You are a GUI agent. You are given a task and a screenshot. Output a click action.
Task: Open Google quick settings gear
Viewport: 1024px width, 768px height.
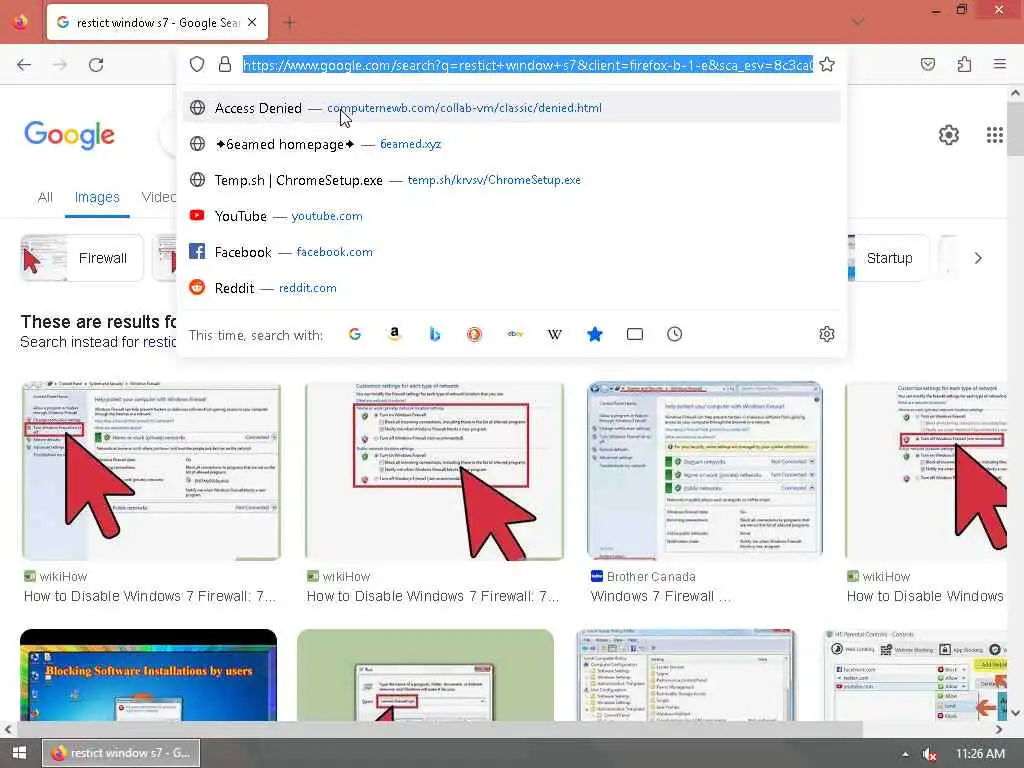click(x=949, y=135)
